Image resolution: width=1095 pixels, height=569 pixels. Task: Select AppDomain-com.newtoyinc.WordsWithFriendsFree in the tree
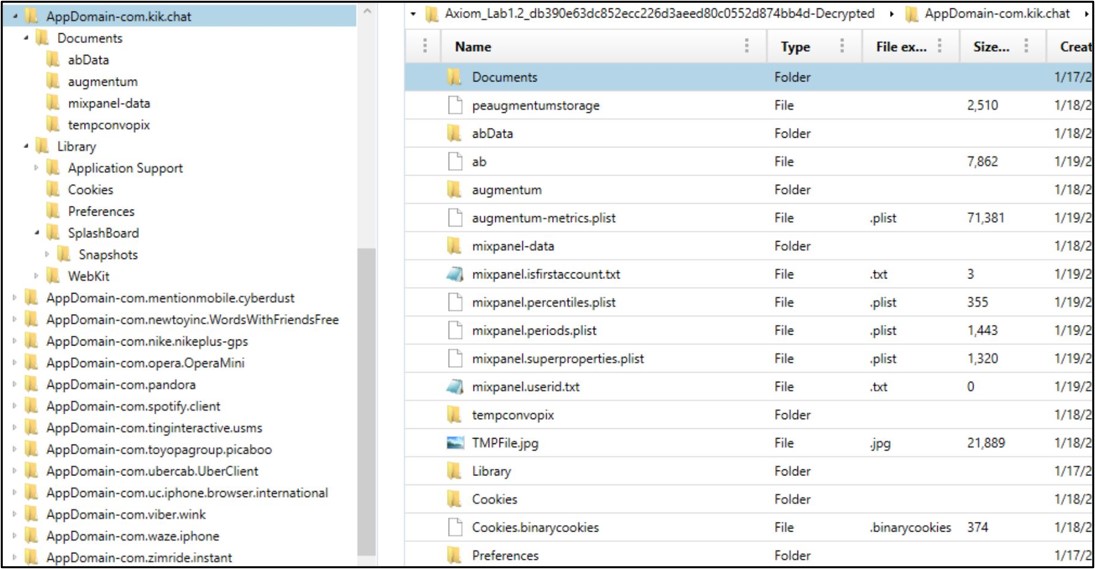click(x=193, y=319)
